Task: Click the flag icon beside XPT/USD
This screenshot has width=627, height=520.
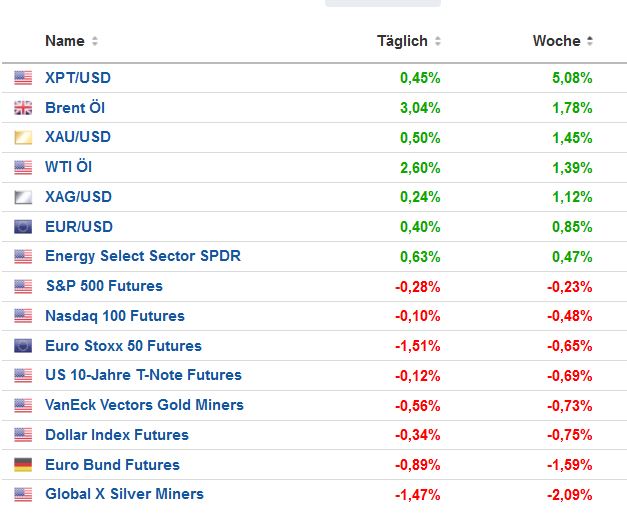Action: pos(23,78)
